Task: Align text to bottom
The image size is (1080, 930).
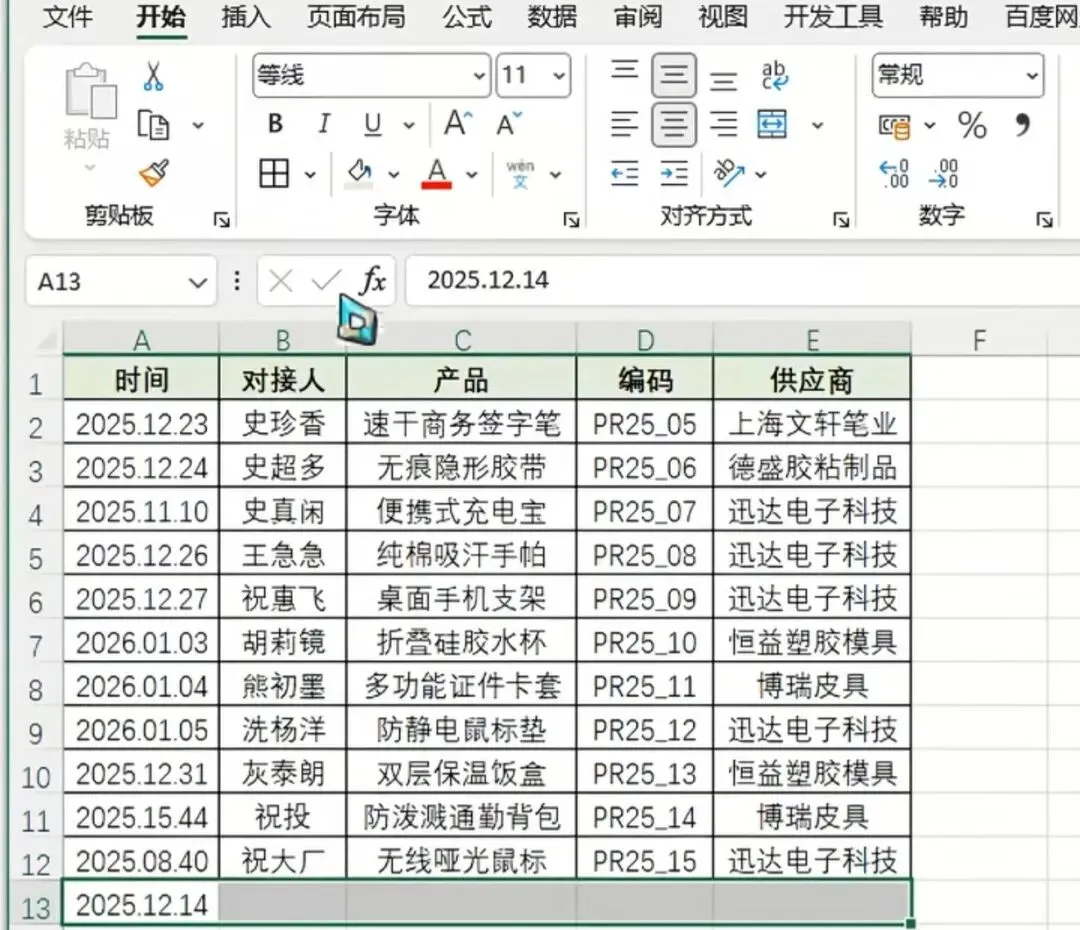Action: (x=723, y=81)
